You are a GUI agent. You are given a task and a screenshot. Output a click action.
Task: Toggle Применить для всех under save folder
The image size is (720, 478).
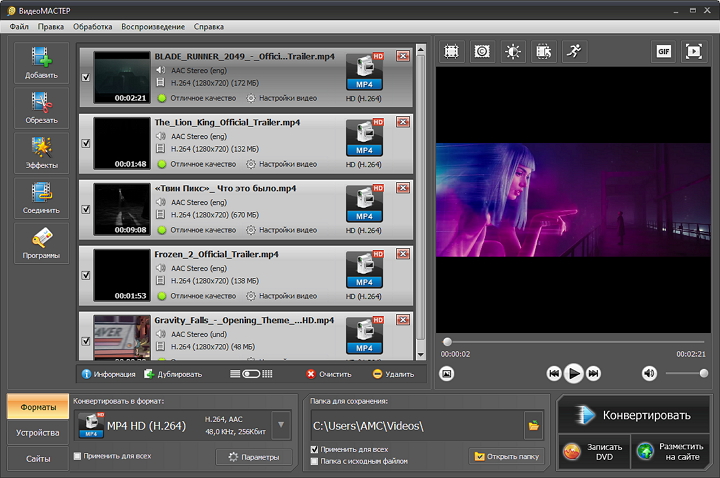(314, 450)
